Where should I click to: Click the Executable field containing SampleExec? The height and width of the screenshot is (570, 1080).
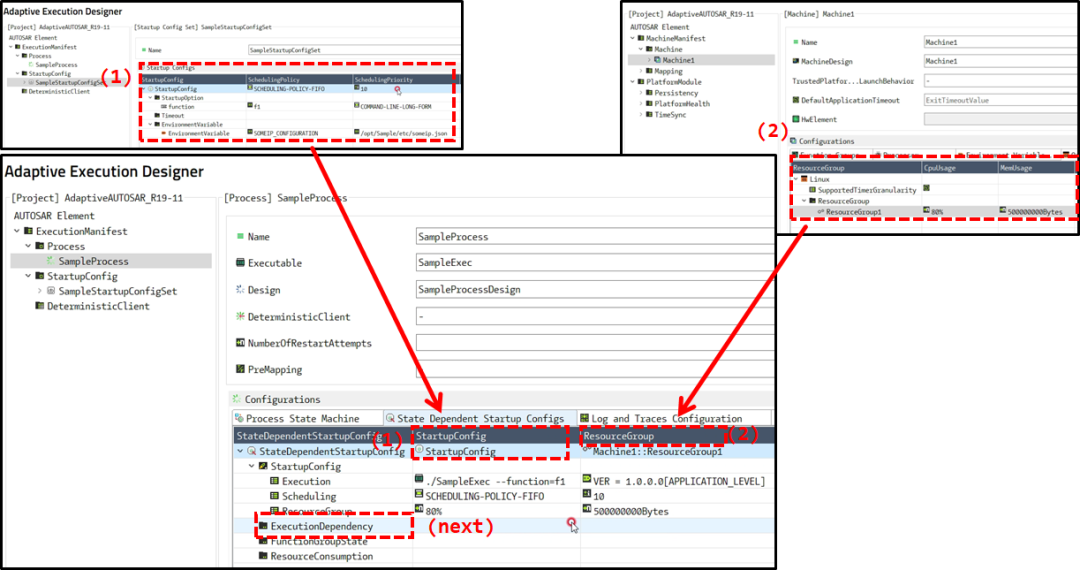pyautogui.click(x=595, y=263)
